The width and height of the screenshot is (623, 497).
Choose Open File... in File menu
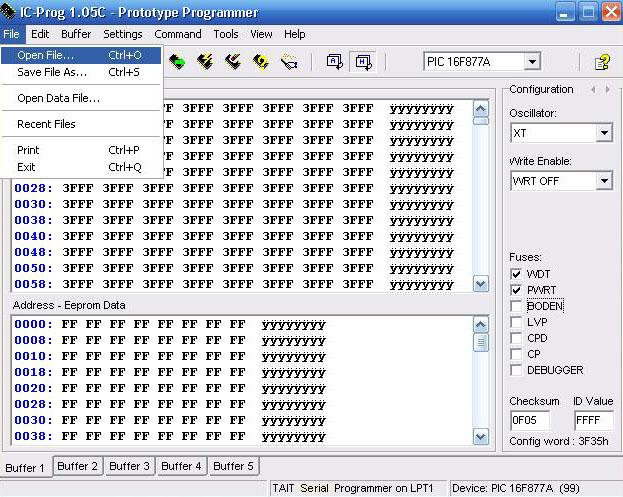[81, 55]
